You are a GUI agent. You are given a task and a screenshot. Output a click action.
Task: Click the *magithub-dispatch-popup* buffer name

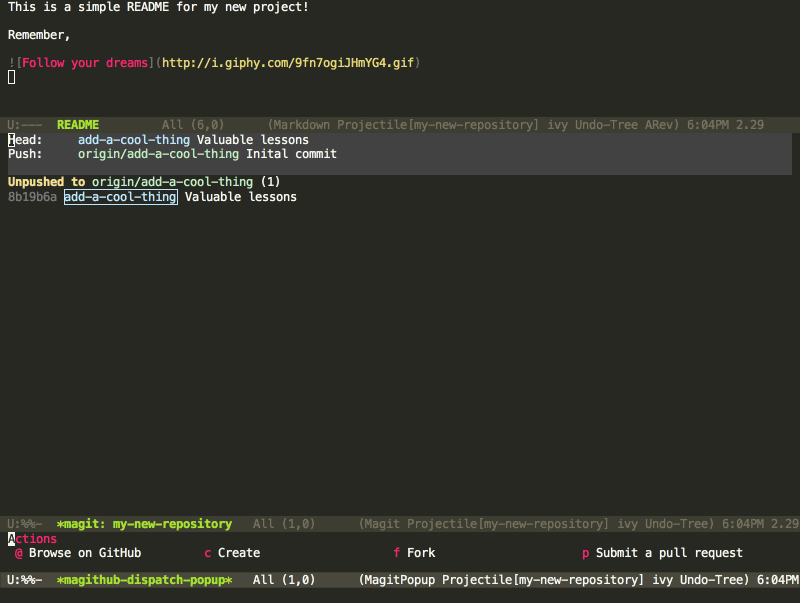point(144,580)
